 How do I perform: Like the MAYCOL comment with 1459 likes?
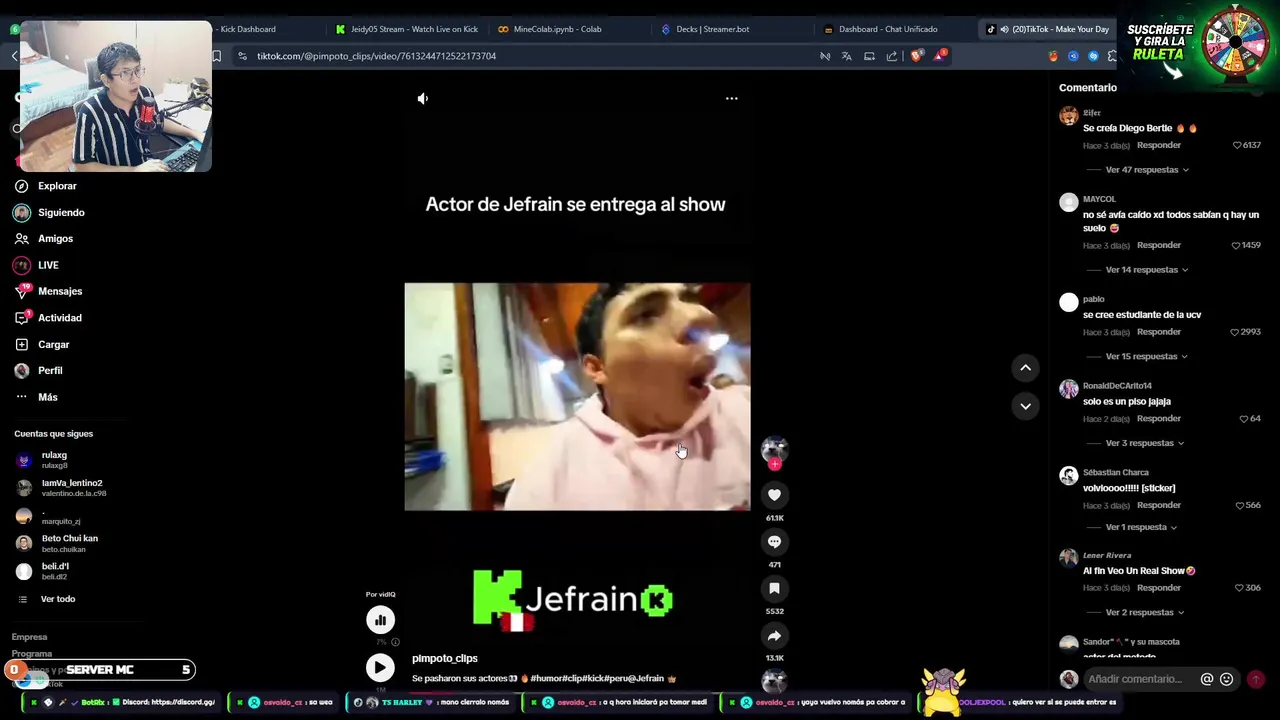pyautogui.click(x=1236, y=245)
